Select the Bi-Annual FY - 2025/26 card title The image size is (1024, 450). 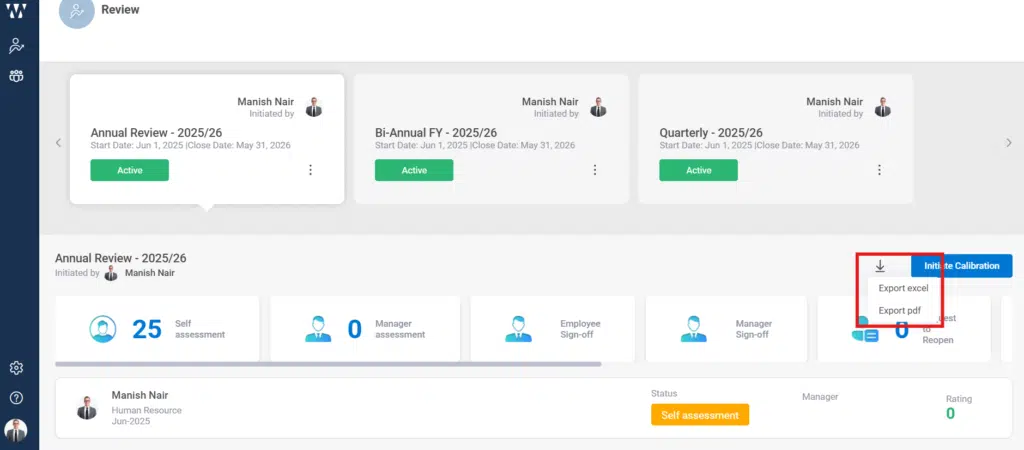coord(436,133)
